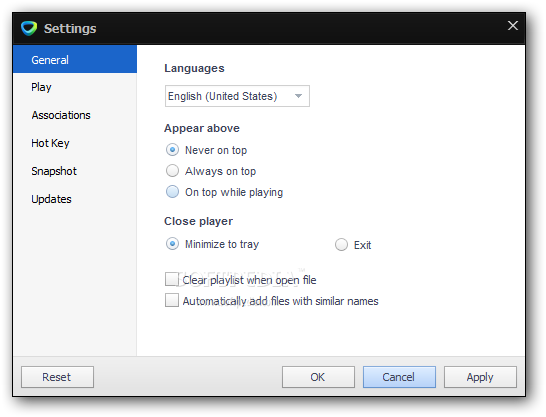
Task: Click the Reset button
Action: pyautogui.click(x=57, y=377)
